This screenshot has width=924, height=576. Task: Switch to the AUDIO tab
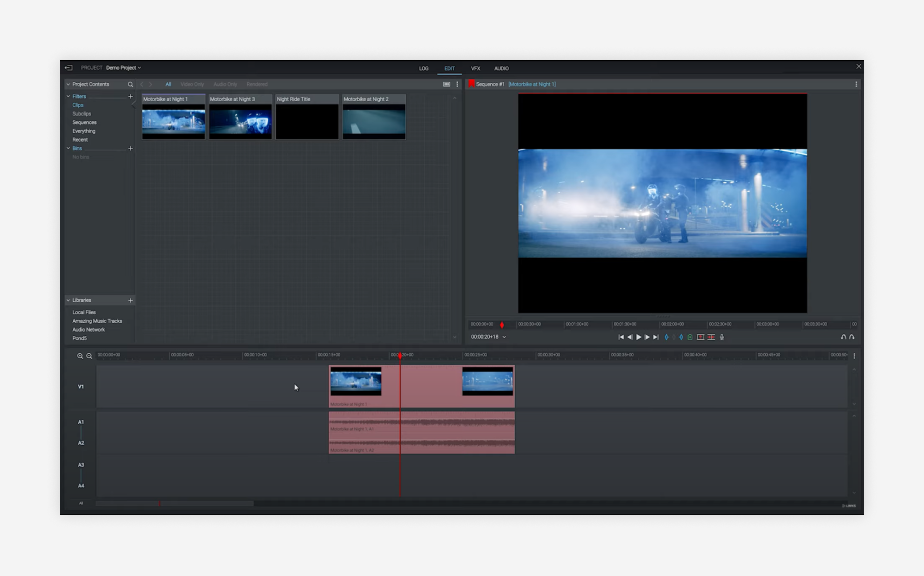click(x=501, y=68)
